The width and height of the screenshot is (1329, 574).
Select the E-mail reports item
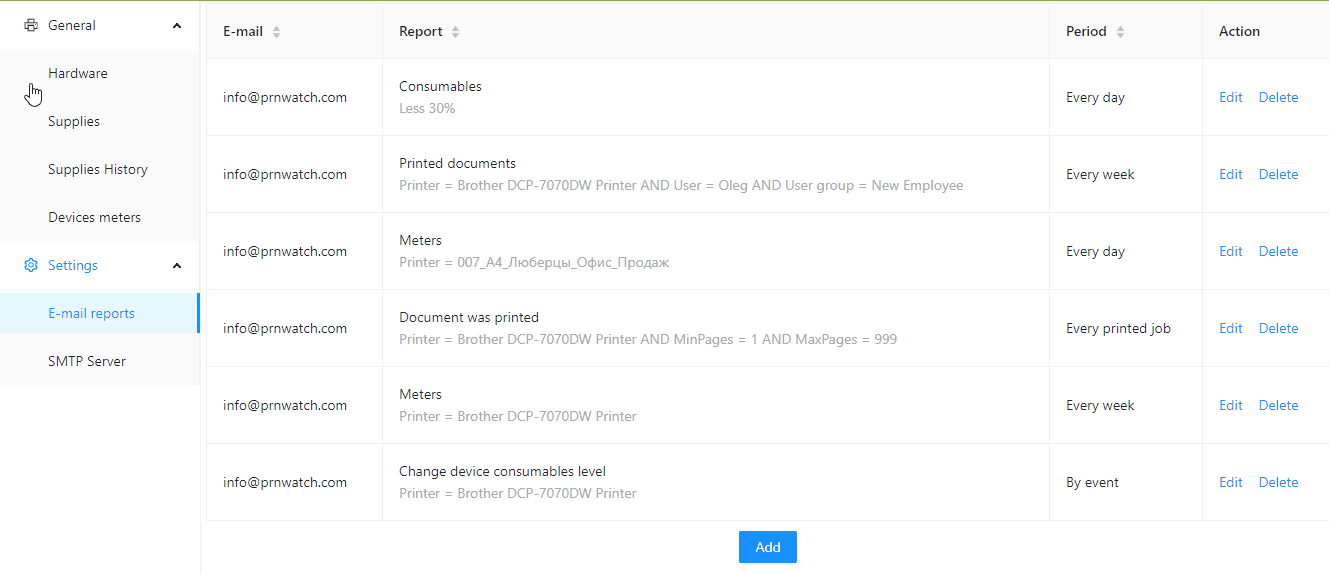(100, 313)
